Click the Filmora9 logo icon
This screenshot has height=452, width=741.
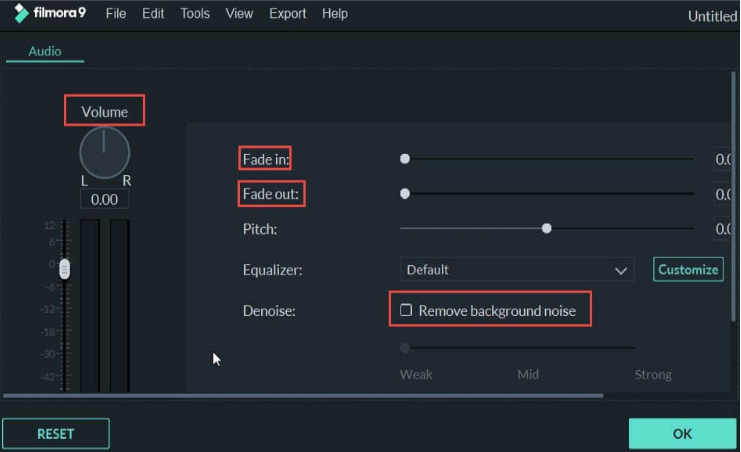(21, 13)
